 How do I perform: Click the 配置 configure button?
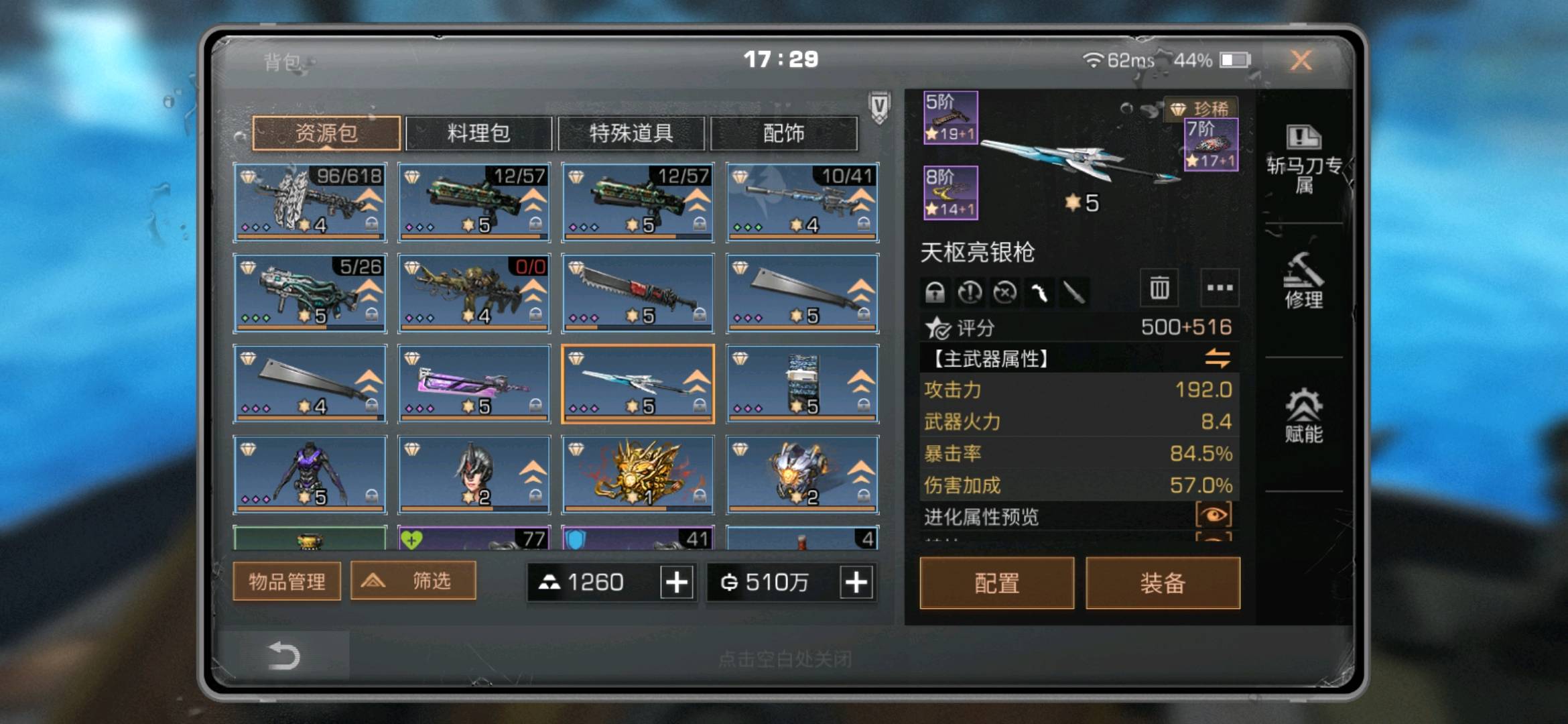pyautogui.click(x=996, y=583)
